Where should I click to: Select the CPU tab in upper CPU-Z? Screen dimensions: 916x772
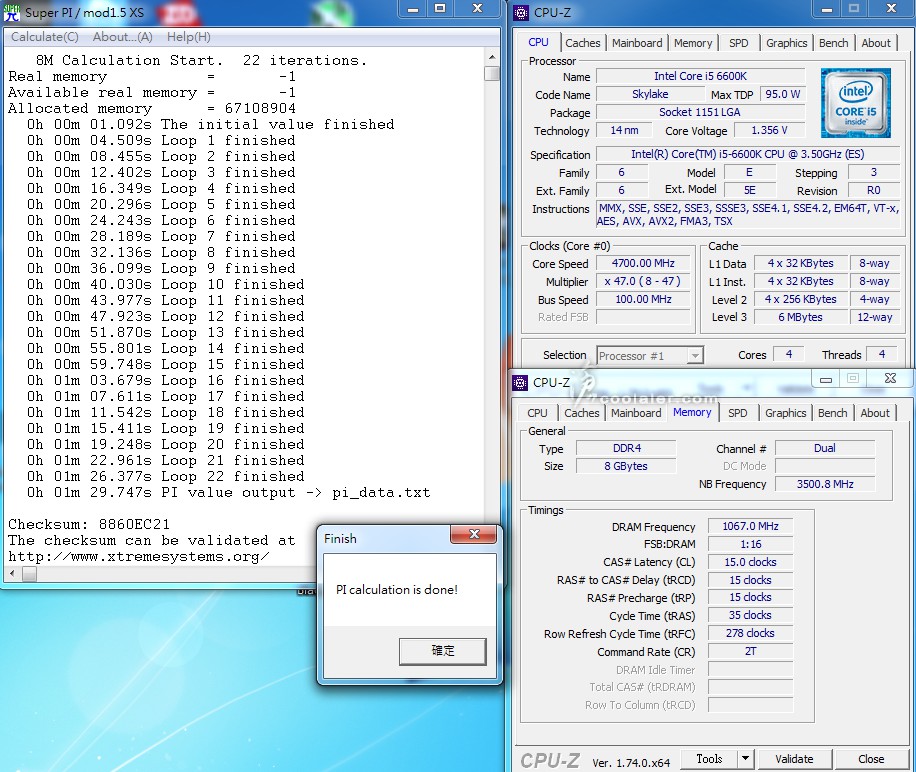pyautogui.click(x=538, y=42)
